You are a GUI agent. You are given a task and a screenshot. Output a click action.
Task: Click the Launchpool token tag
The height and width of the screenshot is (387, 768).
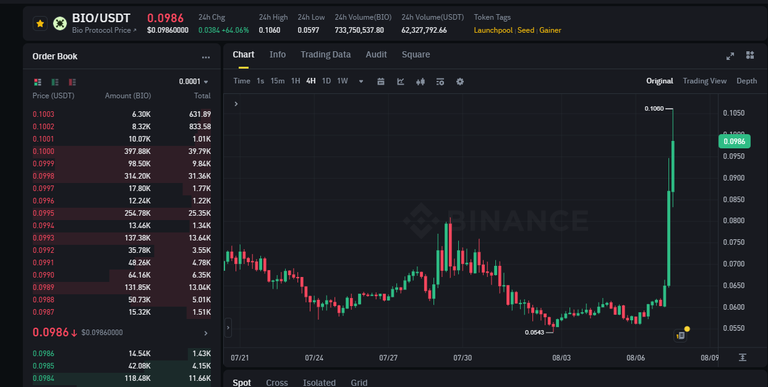tap(493, 30)
